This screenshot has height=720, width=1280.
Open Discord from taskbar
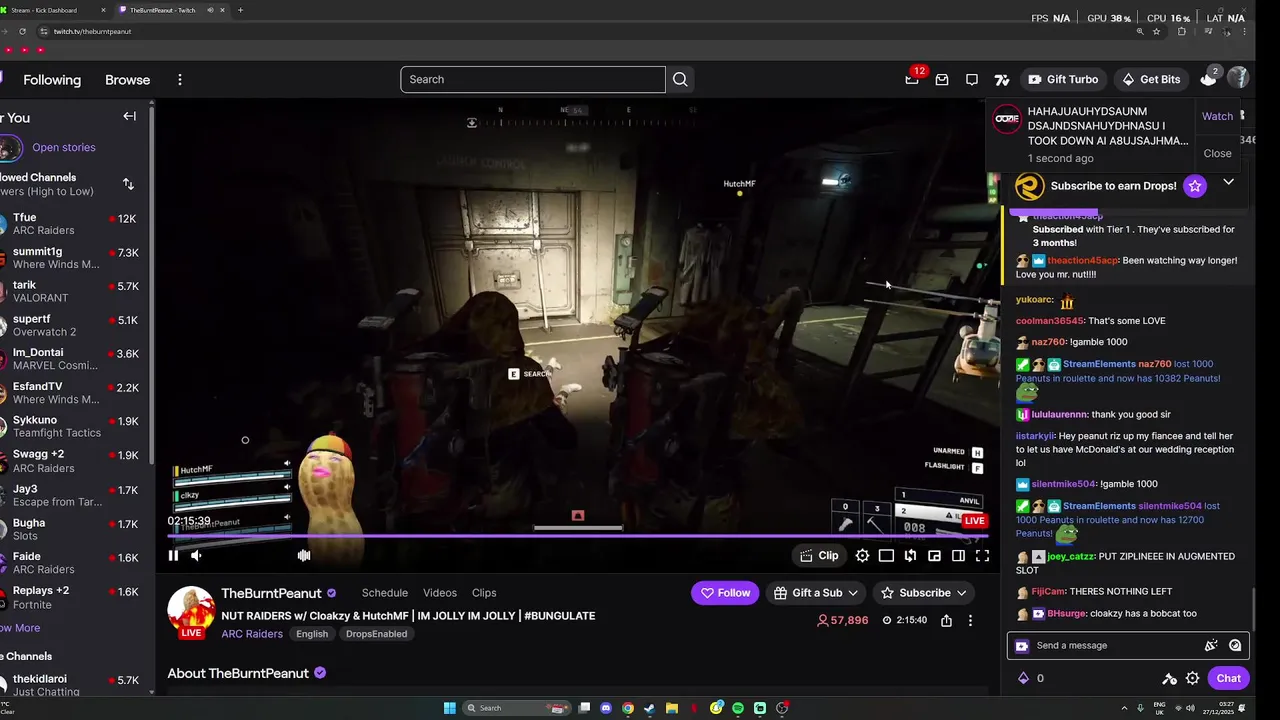point(606,708)
